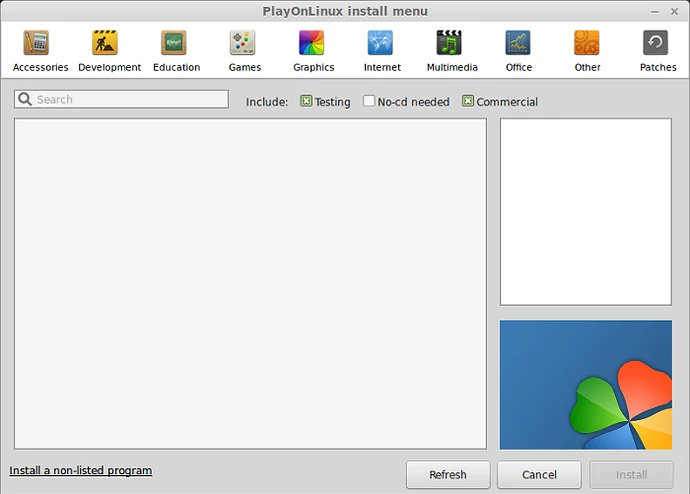Show the Patches category
The image size is (690, 494).
coord(657,44)
